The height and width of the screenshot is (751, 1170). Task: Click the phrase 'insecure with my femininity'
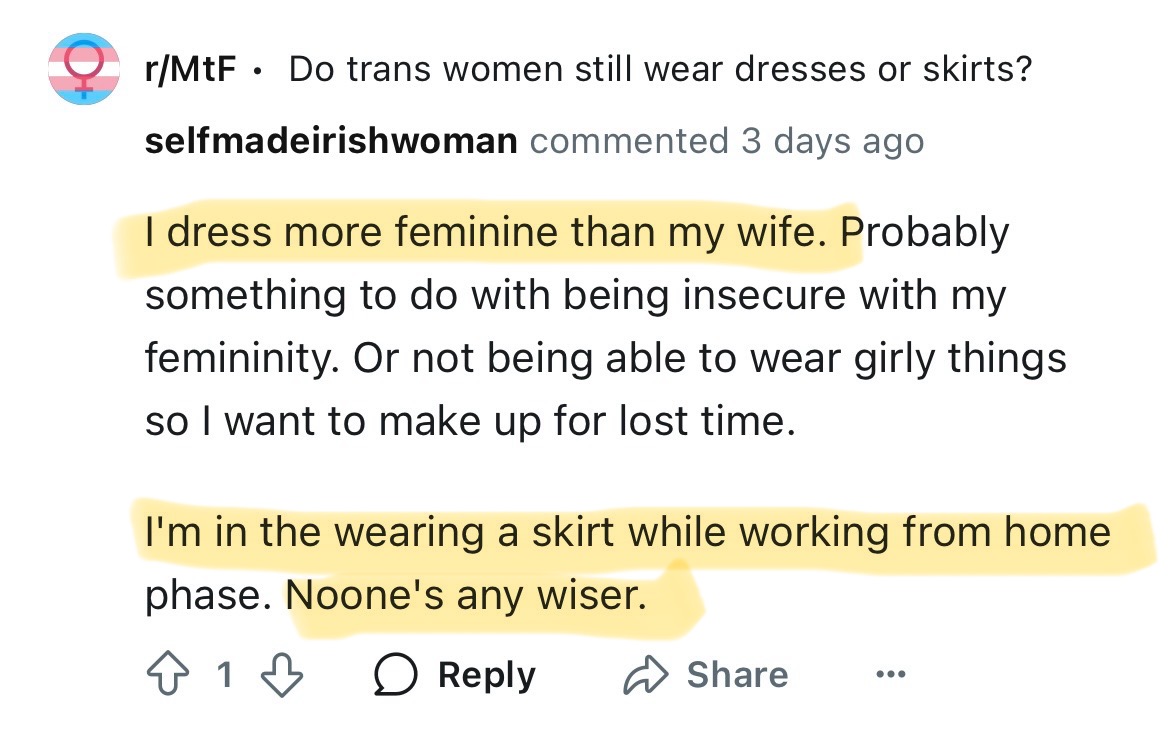coord(575,327)
